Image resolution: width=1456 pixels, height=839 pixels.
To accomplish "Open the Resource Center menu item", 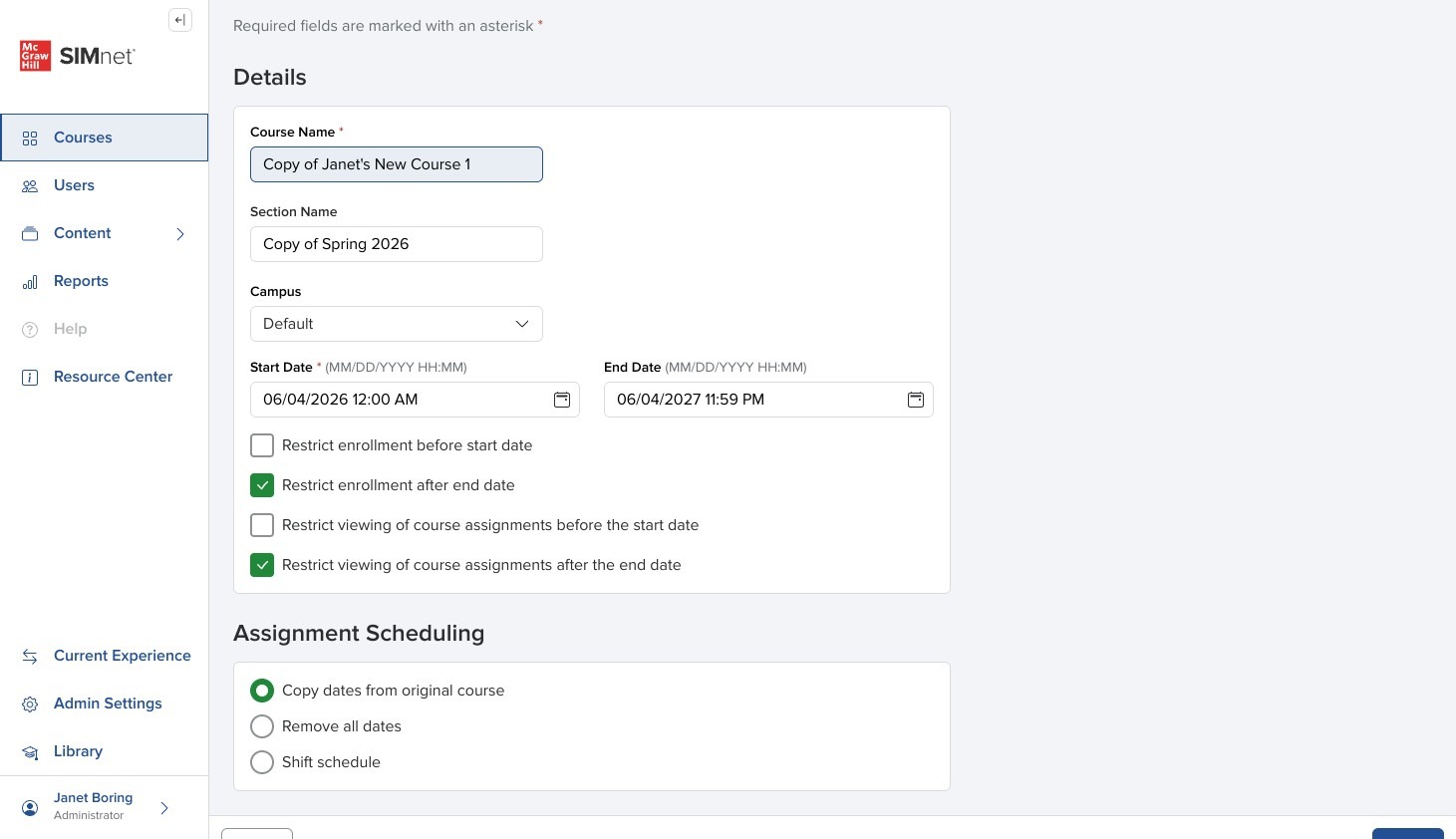I will [105, 377].
